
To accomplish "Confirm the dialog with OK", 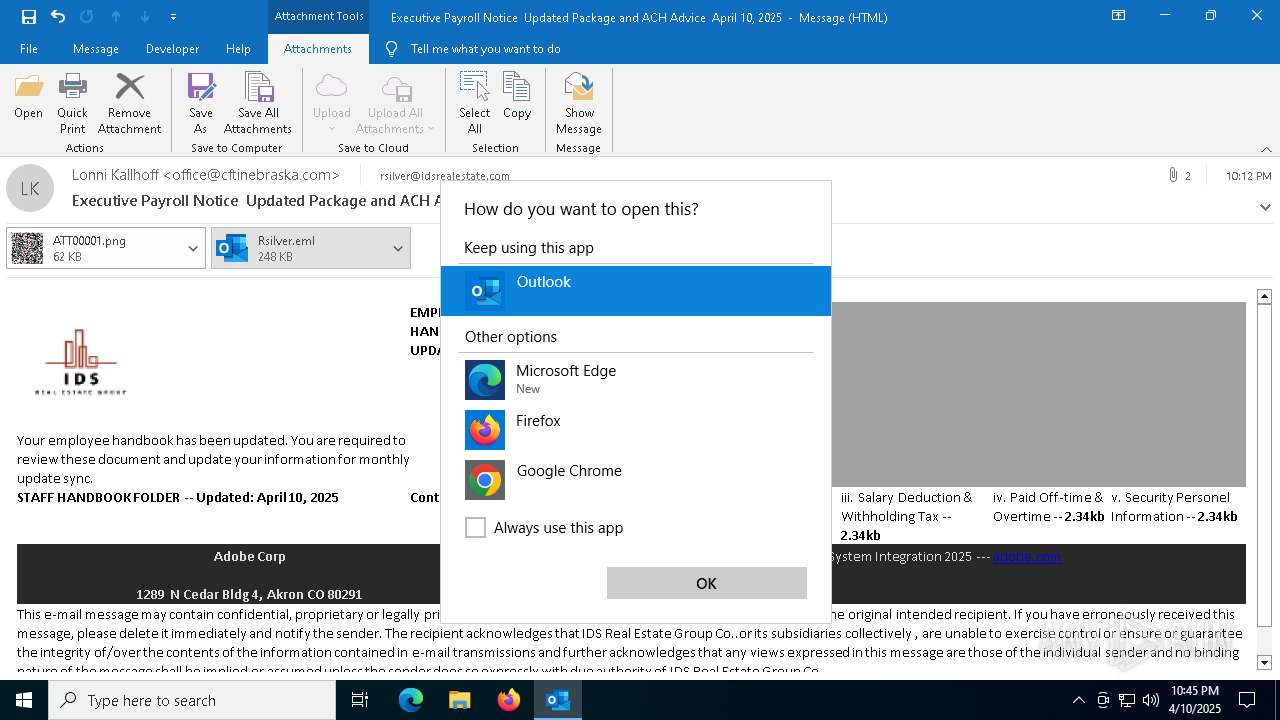I will pos(707,583).
